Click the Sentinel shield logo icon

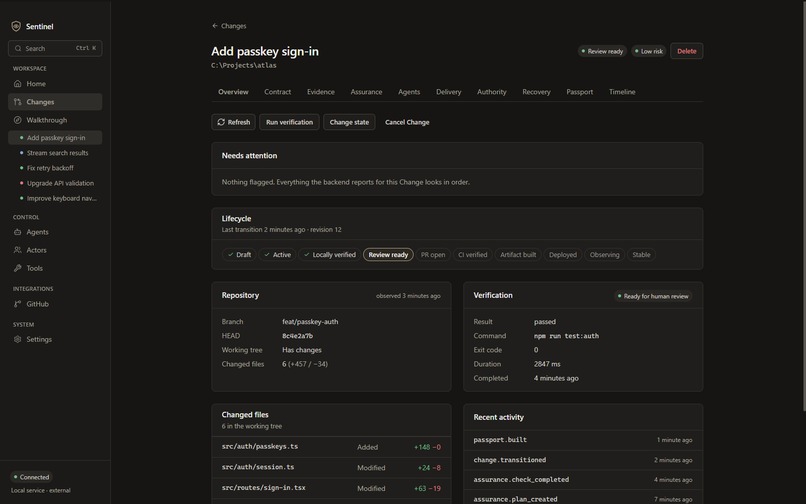pyautogui.click(x=16, y=26)
